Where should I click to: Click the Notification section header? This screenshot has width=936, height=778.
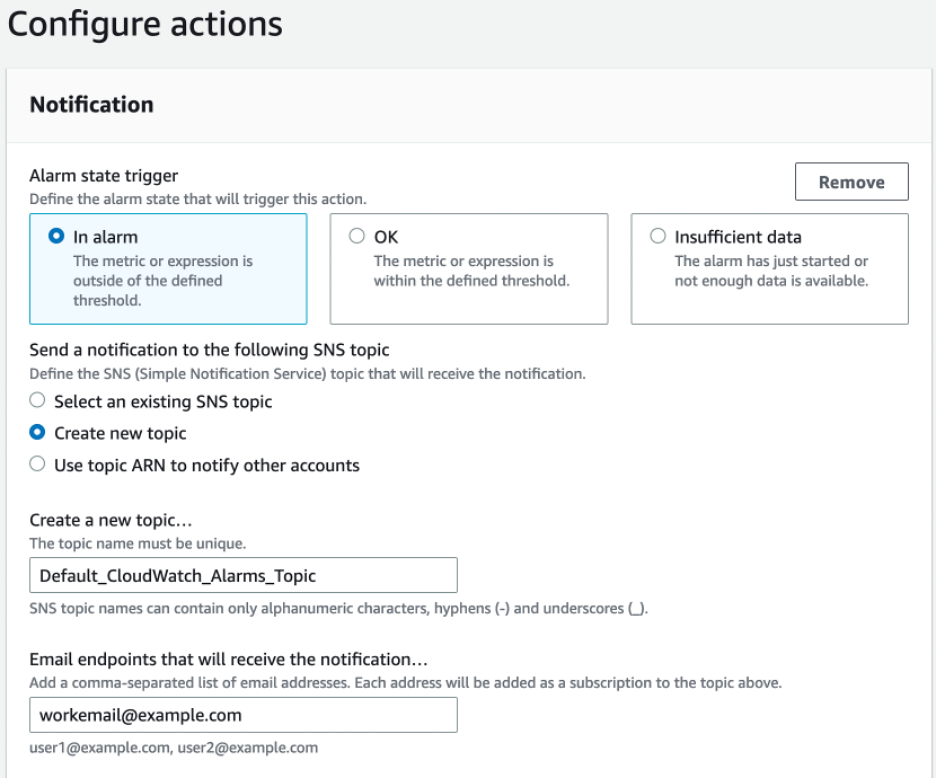pyautogui.click(x=91, y=104)
